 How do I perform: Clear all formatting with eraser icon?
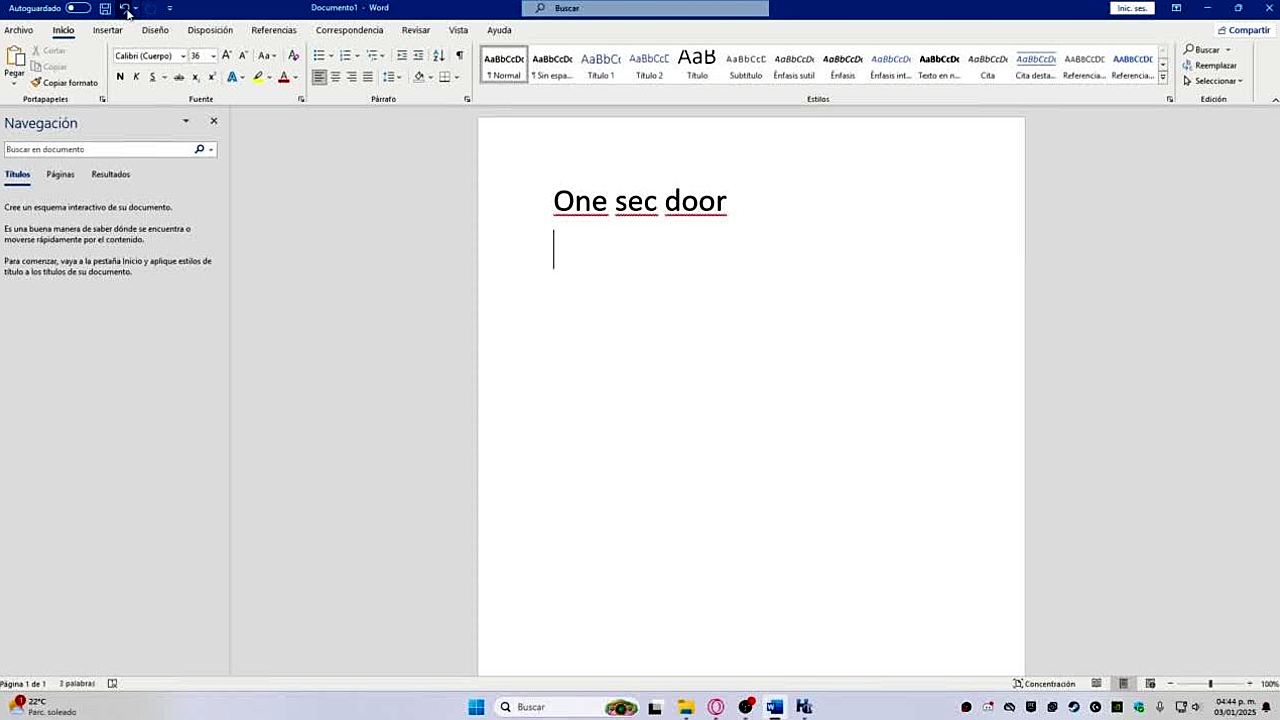(x=293, y=56)
